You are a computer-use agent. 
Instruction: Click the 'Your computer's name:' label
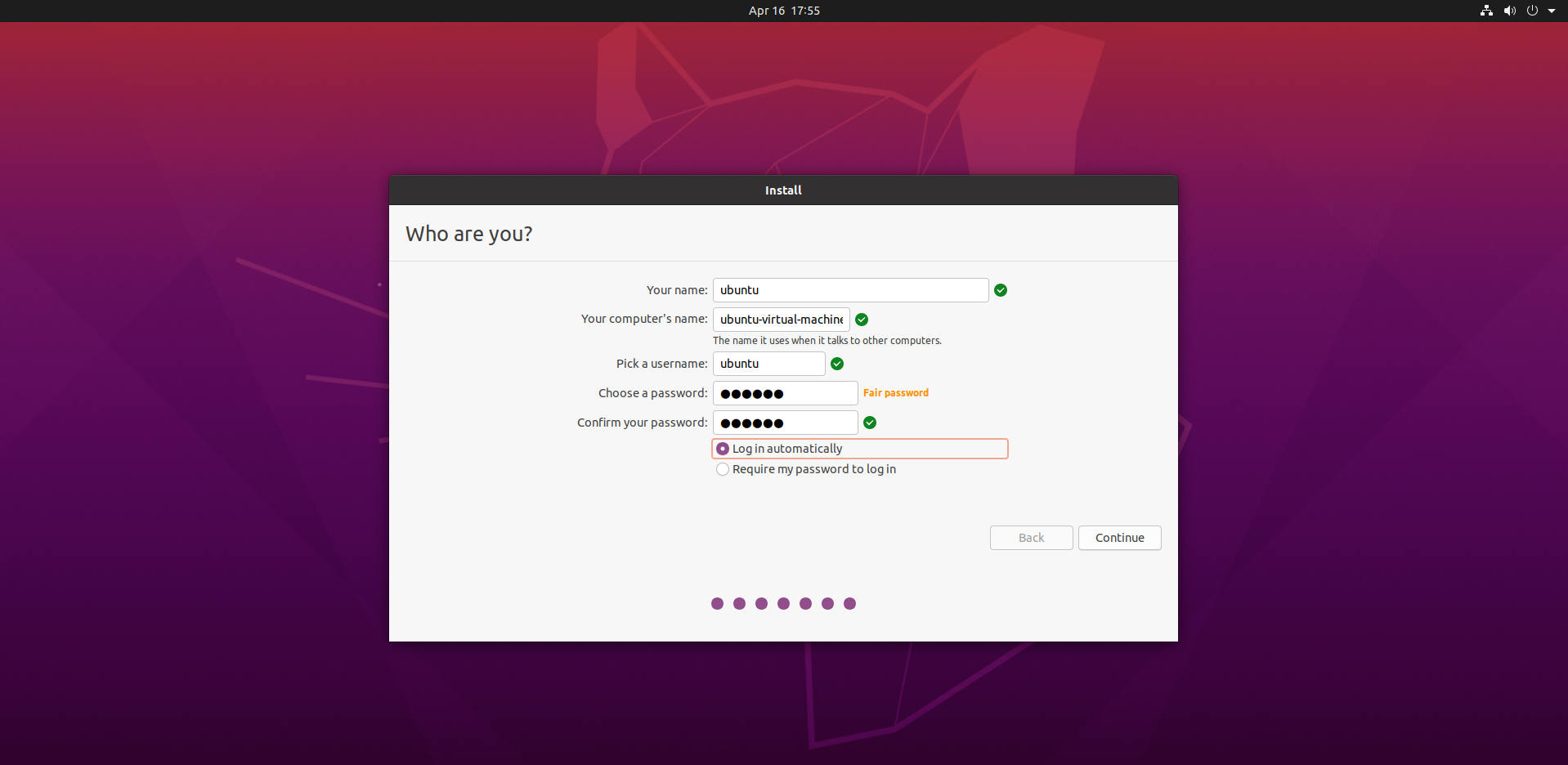coord(644,319)
